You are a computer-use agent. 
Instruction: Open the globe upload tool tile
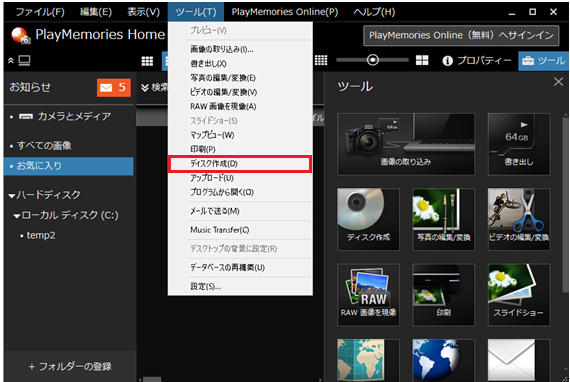pos(443,360)
